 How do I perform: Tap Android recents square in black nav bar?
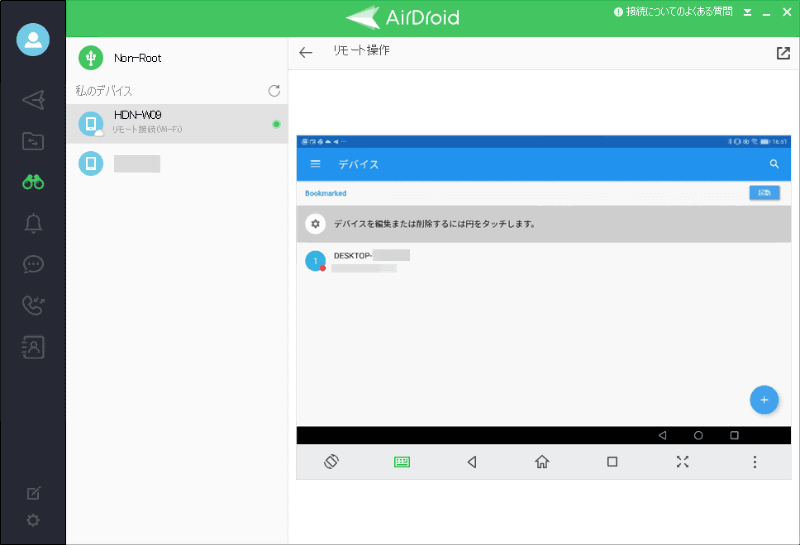pyautogui.click(x=734, y=435)
